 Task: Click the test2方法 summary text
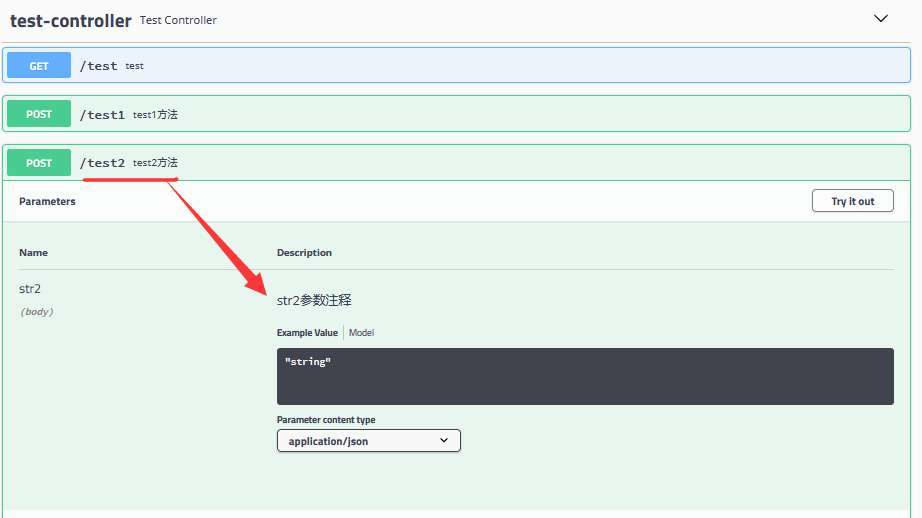point(155,163)
